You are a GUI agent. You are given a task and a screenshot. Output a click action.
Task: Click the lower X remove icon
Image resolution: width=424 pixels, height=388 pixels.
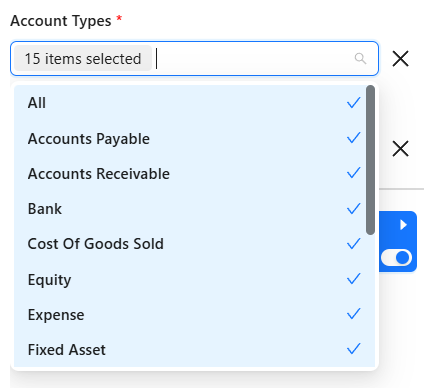click(x=400, y=149)
